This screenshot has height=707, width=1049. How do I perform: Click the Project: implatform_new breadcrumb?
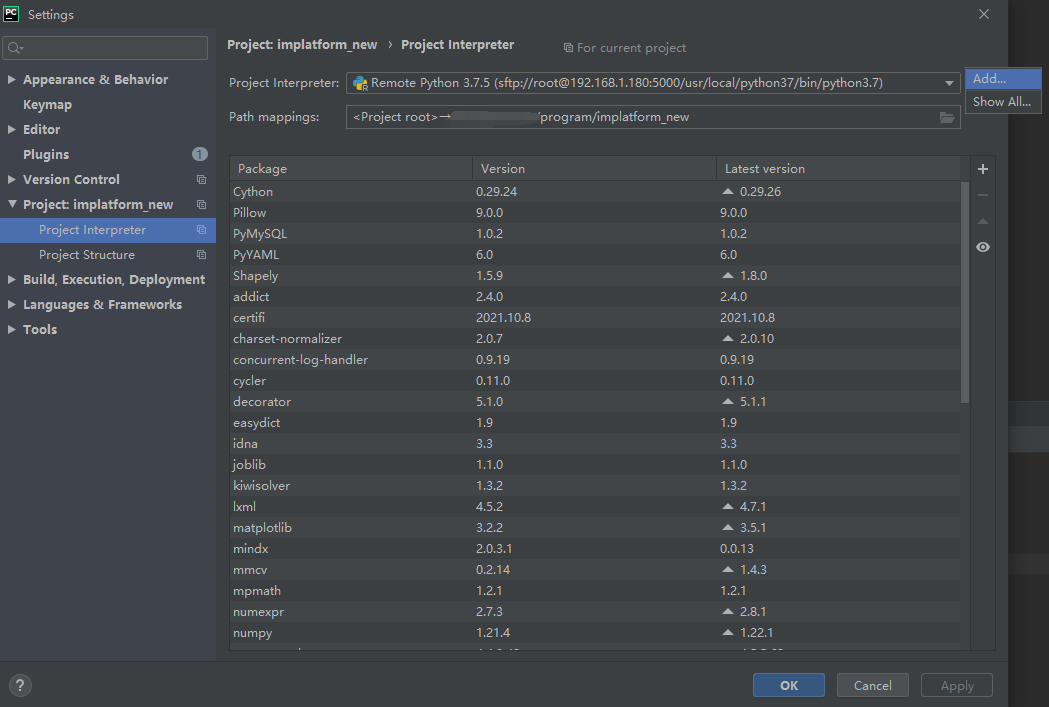[302, 45]
